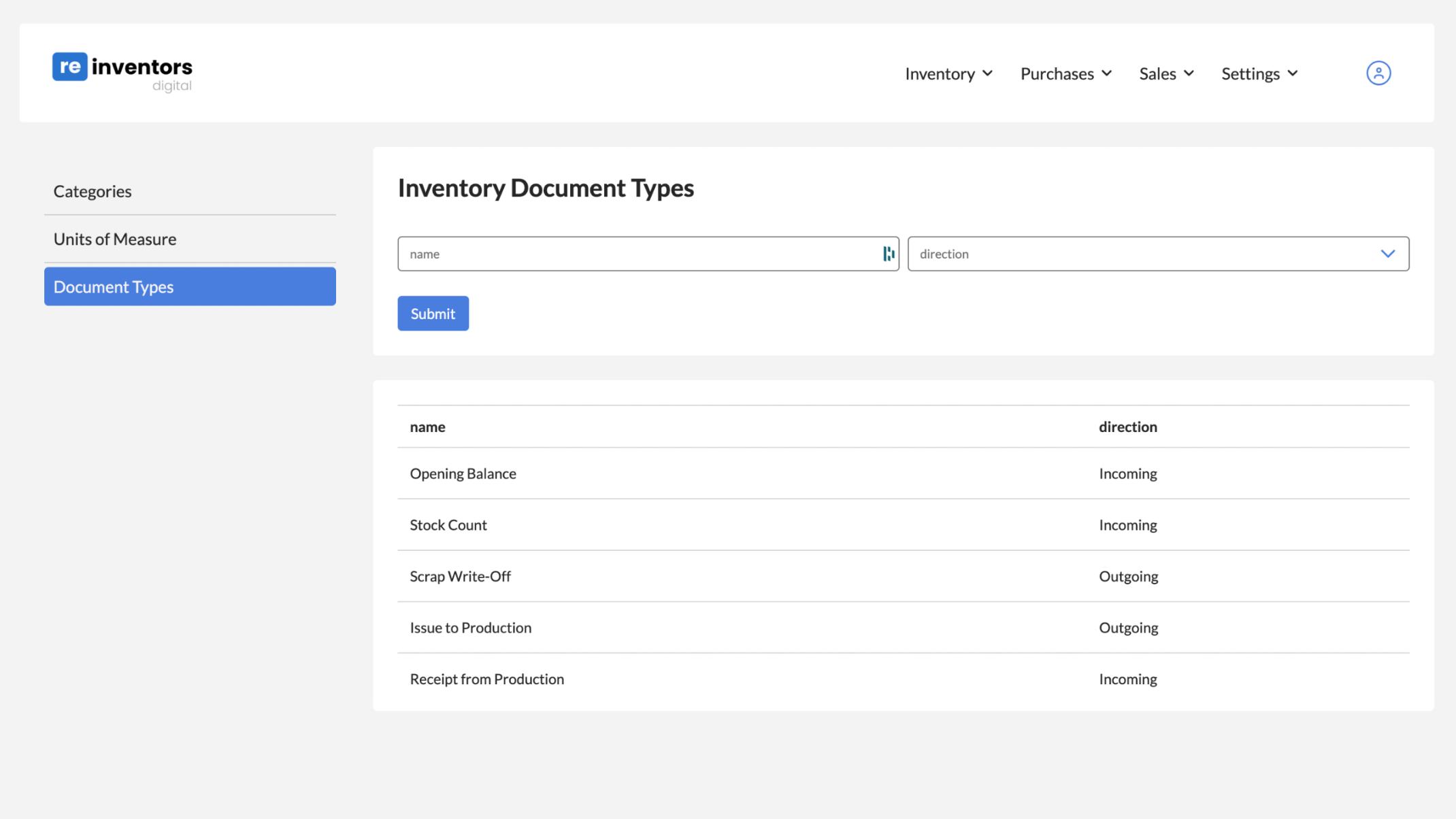Click Incoming in the Opening Balance row
The image size is (1456, 819).
pos(1127,473)
